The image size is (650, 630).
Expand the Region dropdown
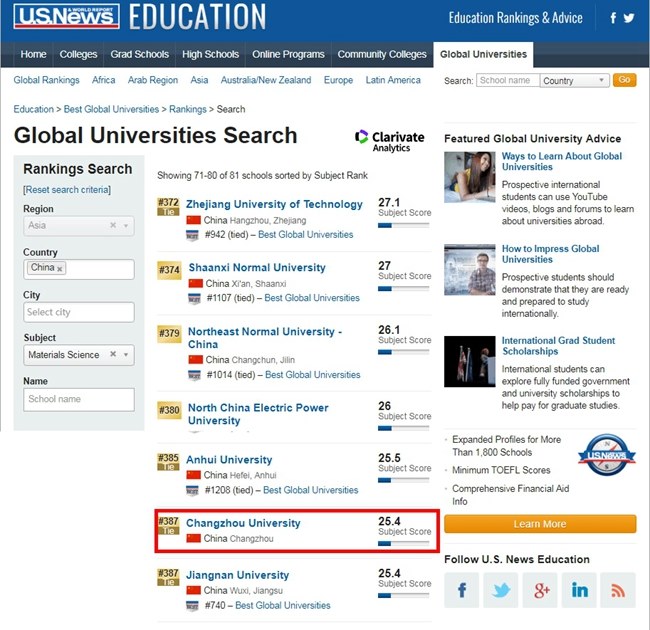pos(126,226)
